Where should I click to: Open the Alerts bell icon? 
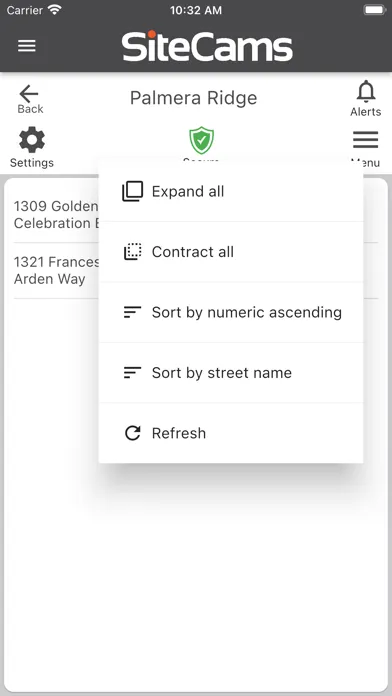(x=366, y=91)
